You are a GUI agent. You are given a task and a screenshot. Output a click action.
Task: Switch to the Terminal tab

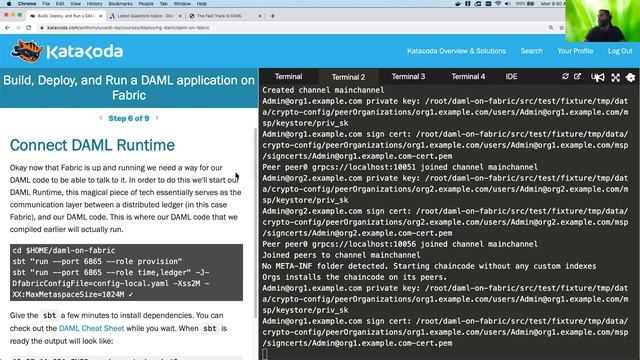pos(288,77)
